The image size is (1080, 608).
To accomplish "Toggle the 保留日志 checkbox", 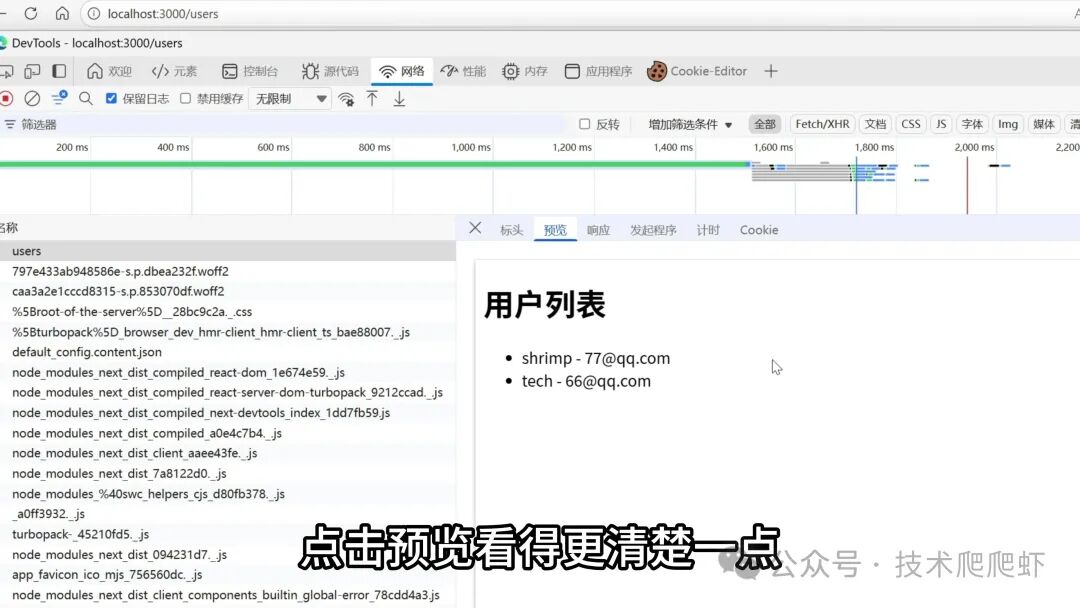I will (113, 98).
